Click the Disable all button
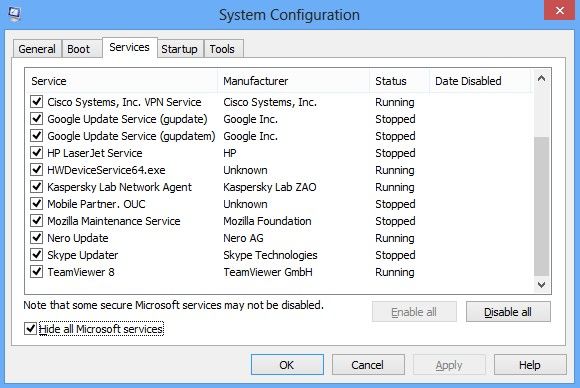This screenshot has height=388, width=580. click(x=508, y=312)
